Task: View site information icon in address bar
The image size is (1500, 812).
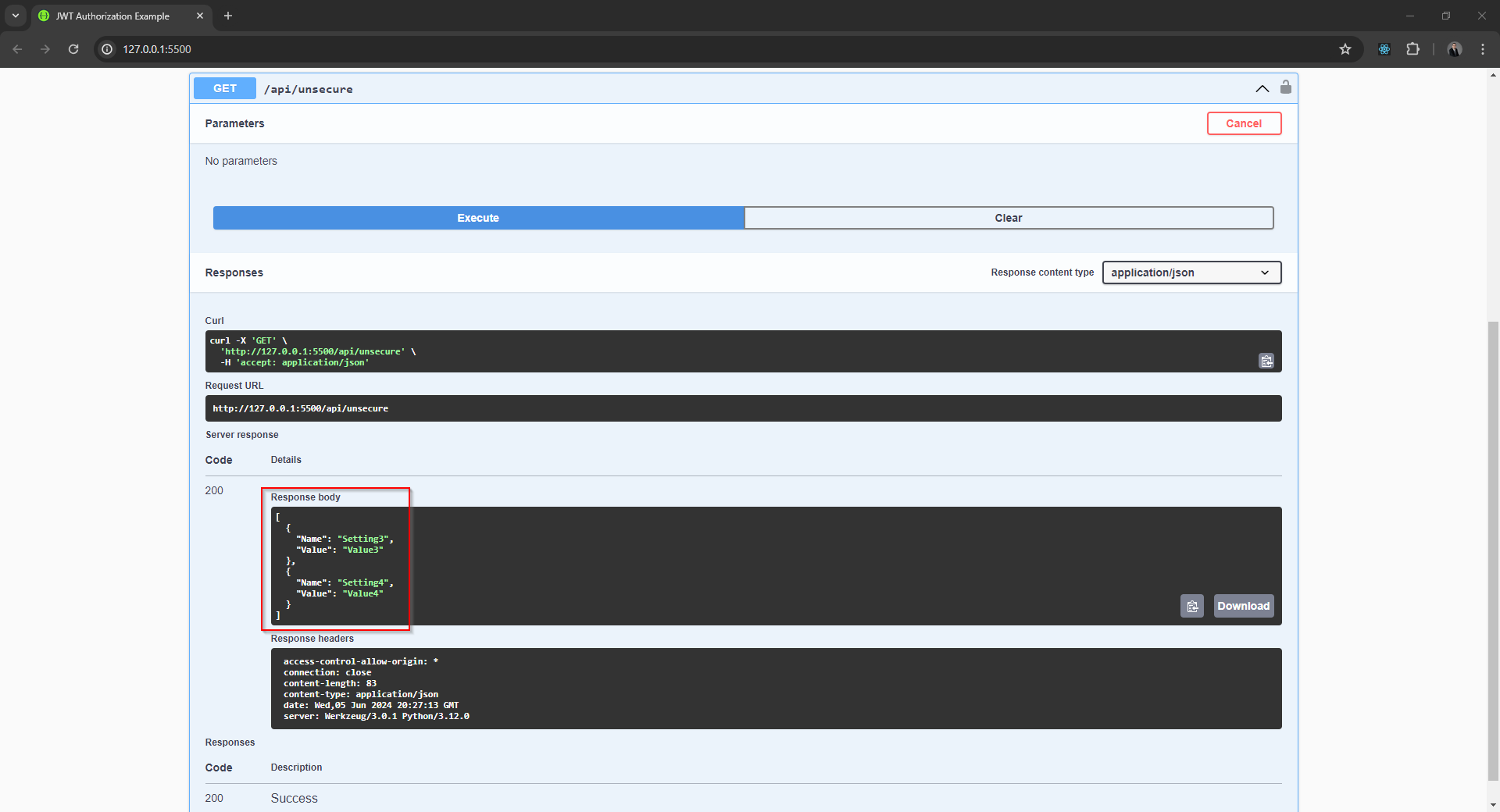Action: click(x=107, y=49)
